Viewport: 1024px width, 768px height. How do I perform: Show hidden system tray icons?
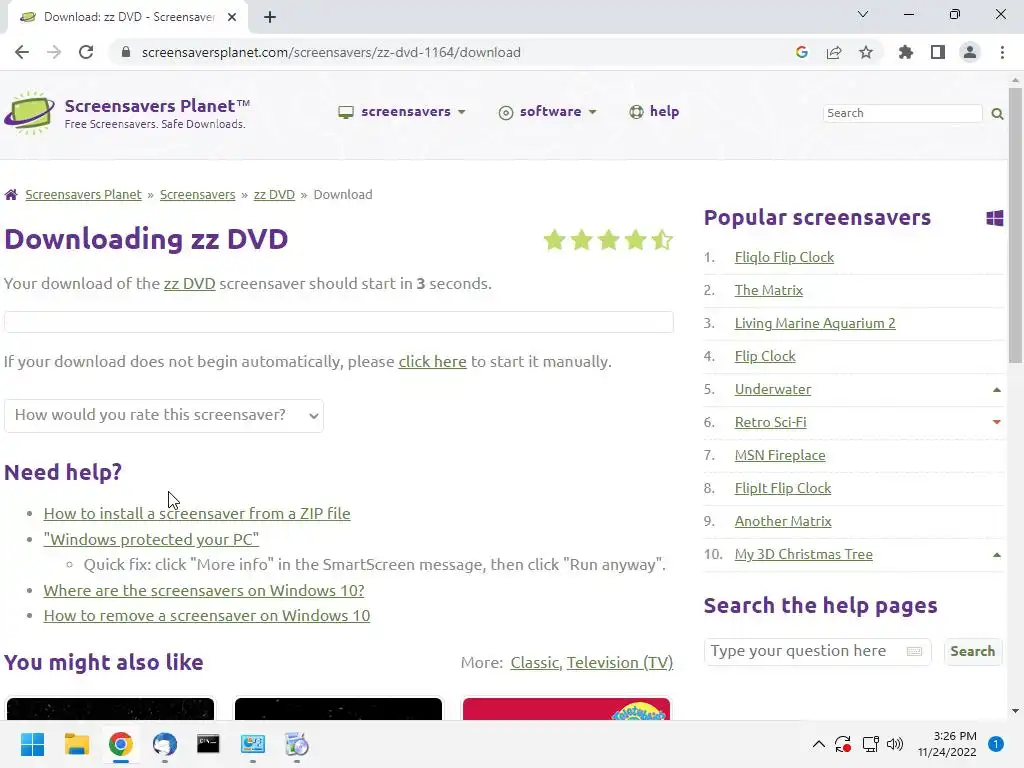pos(818,744)
